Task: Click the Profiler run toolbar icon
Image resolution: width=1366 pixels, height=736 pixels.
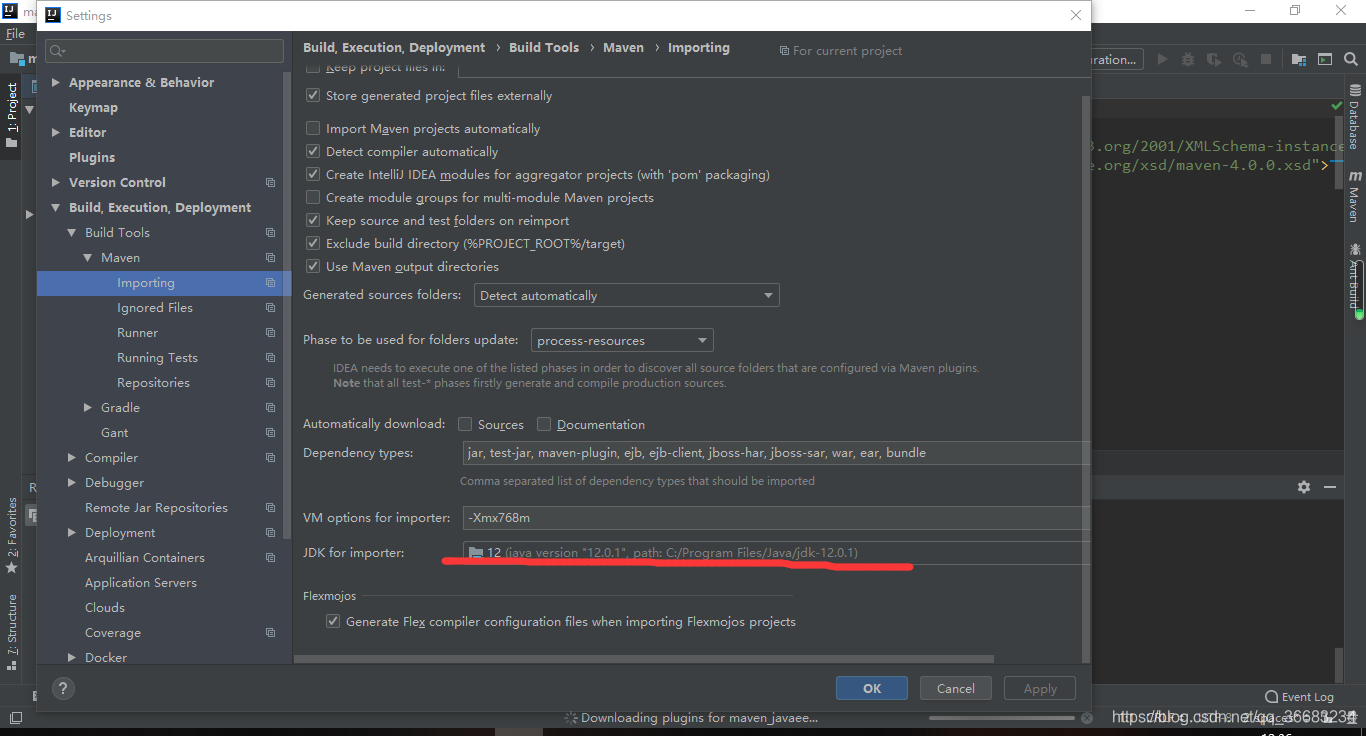Action: (1241, 59)
